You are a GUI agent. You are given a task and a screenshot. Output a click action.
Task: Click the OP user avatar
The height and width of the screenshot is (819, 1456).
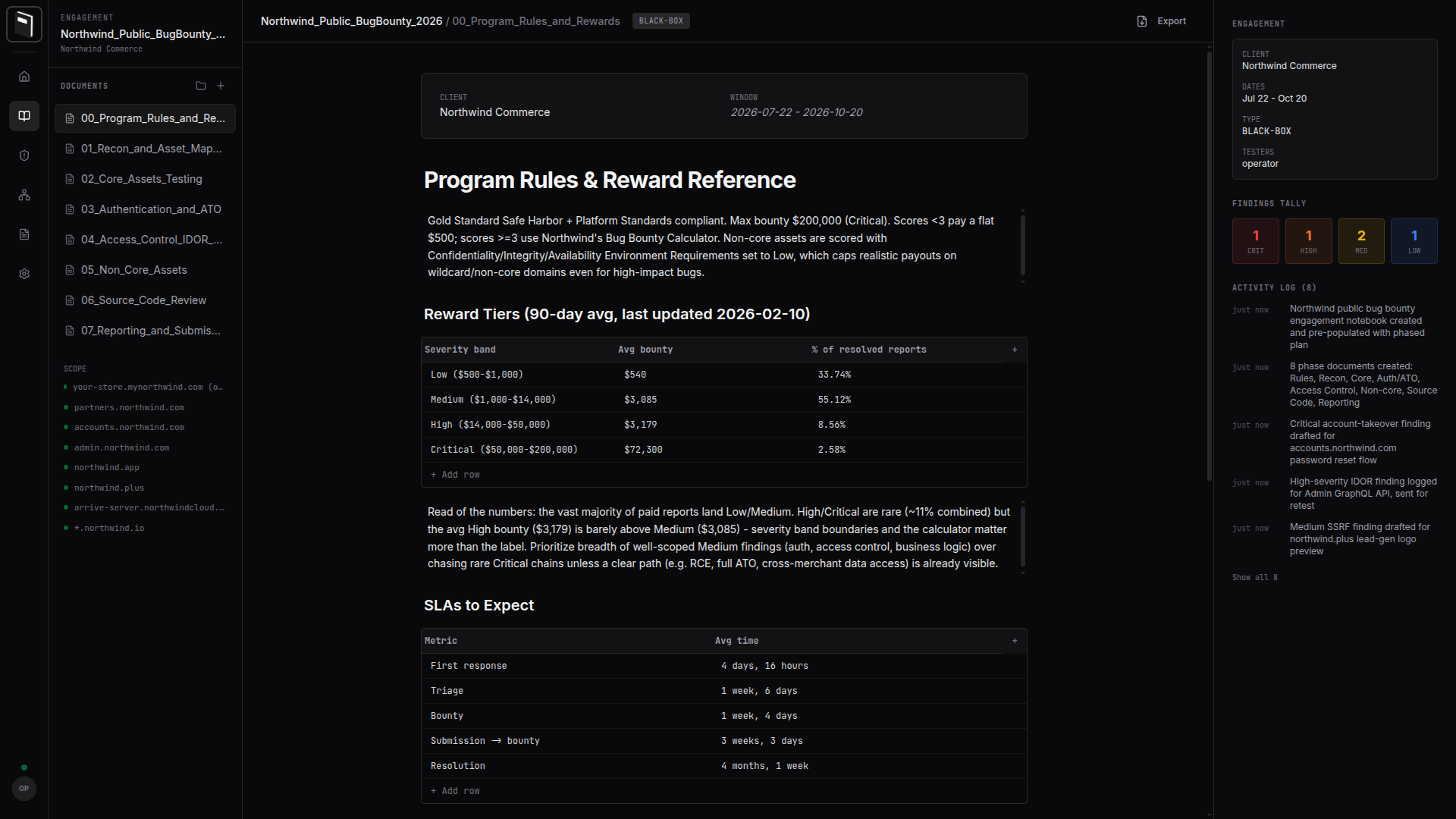[24, 789]
